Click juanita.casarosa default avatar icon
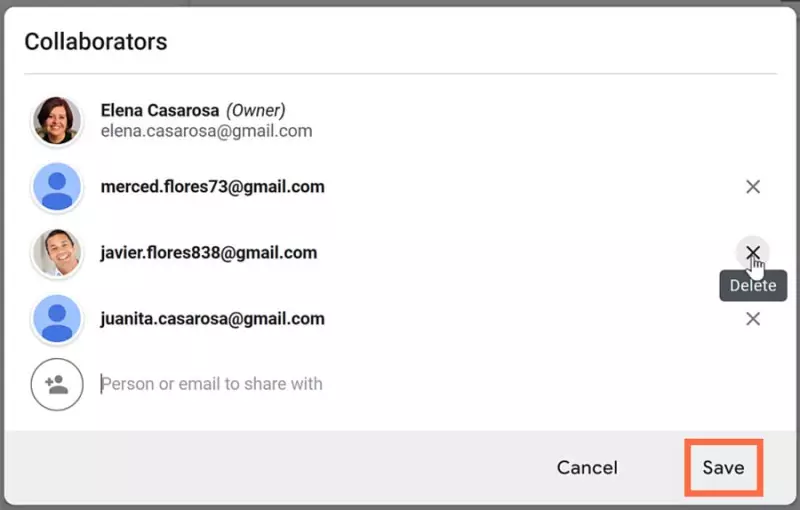 [57, 319]
